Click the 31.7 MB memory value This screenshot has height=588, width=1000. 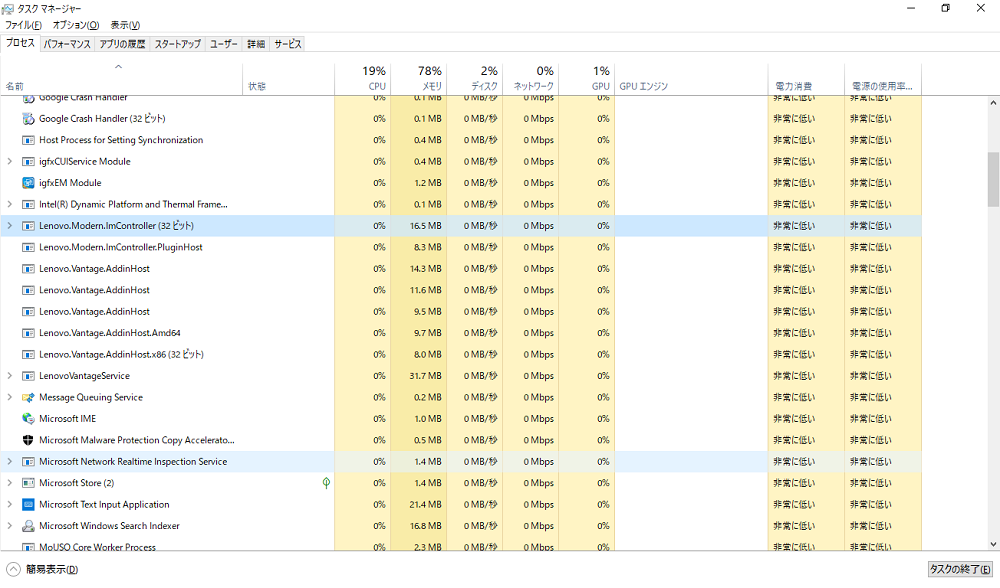[425, 376]
